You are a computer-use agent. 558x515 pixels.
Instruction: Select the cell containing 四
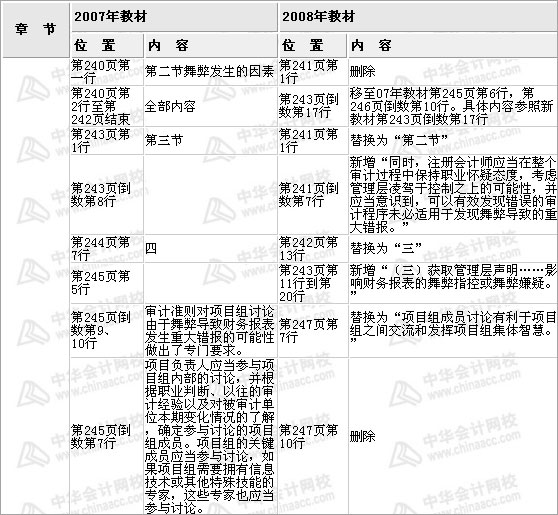tap(210, 249)
